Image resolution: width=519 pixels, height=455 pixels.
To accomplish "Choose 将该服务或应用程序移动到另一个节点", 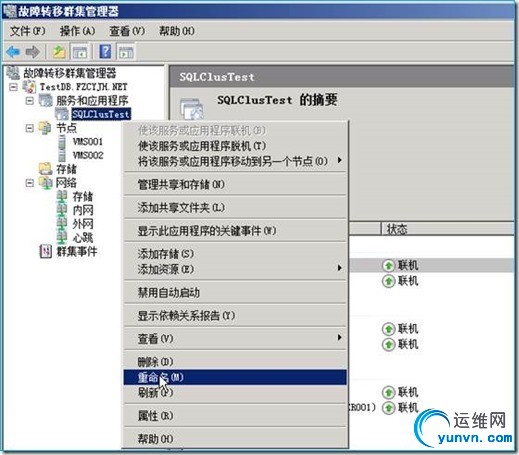I will point(235,161).
